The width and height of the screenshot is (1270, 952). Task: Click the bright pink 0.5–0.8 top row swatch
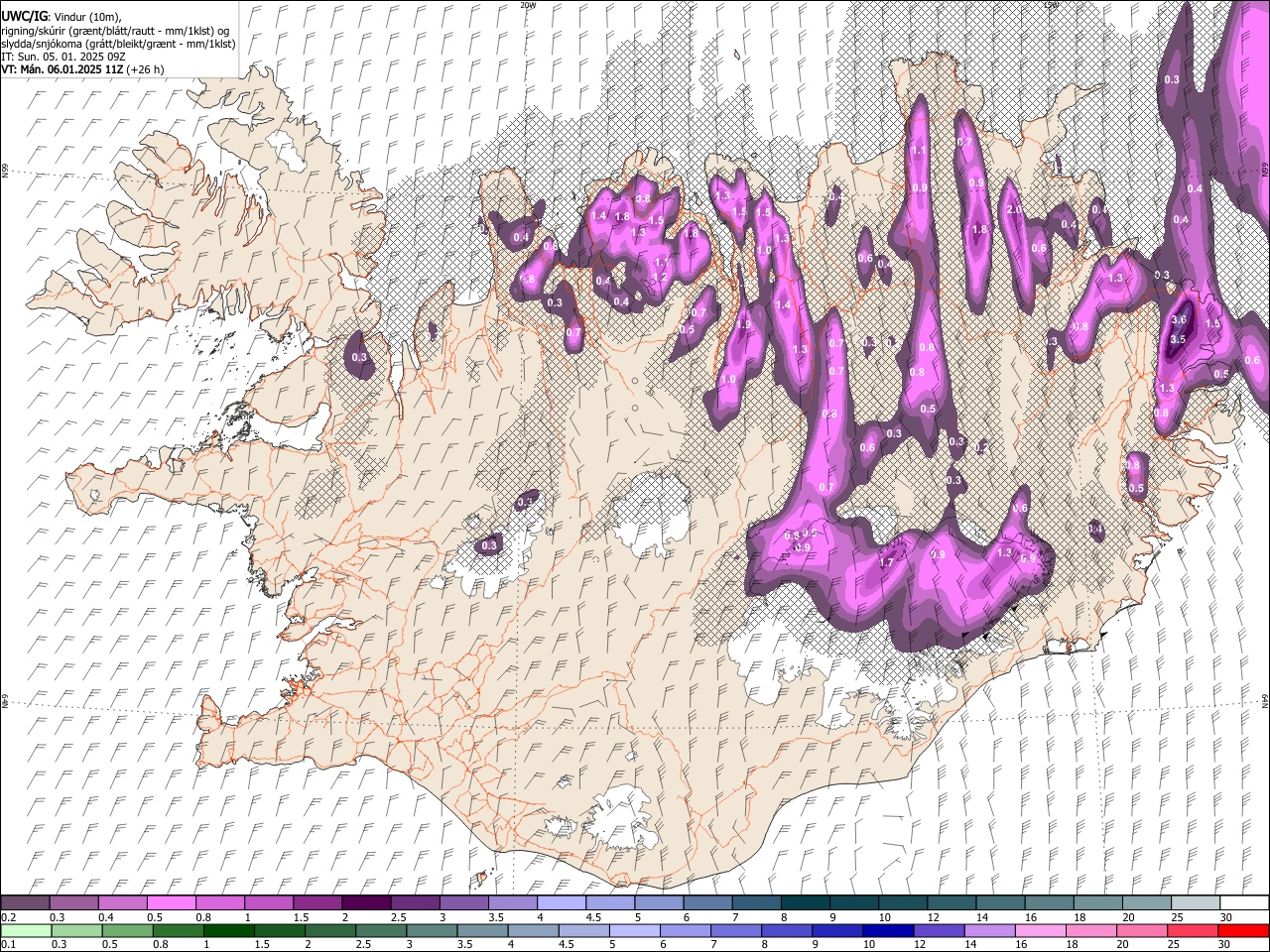(171, 903)
